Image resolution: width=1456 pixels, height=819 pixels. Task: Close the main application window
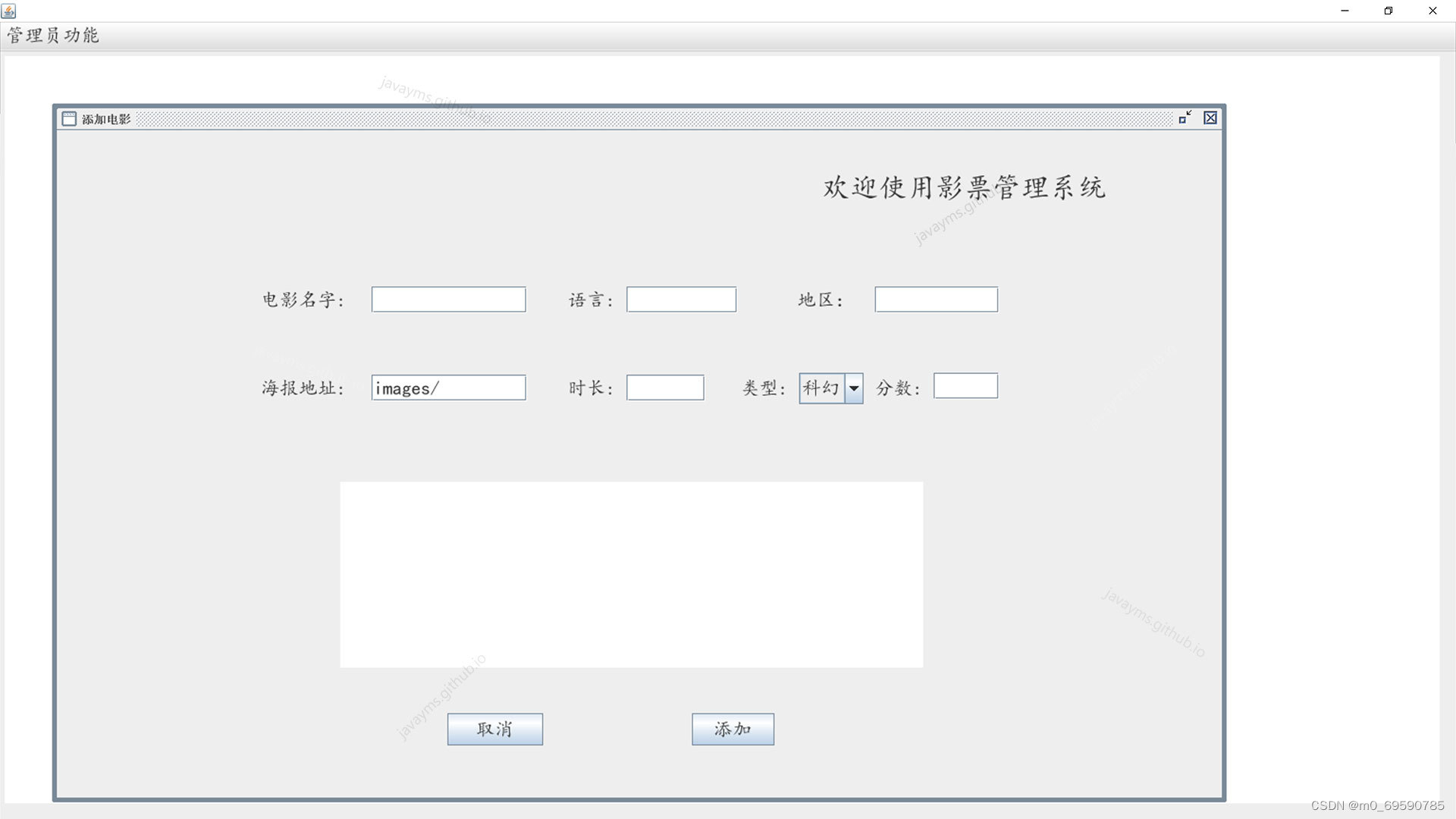click(1432, 11)
